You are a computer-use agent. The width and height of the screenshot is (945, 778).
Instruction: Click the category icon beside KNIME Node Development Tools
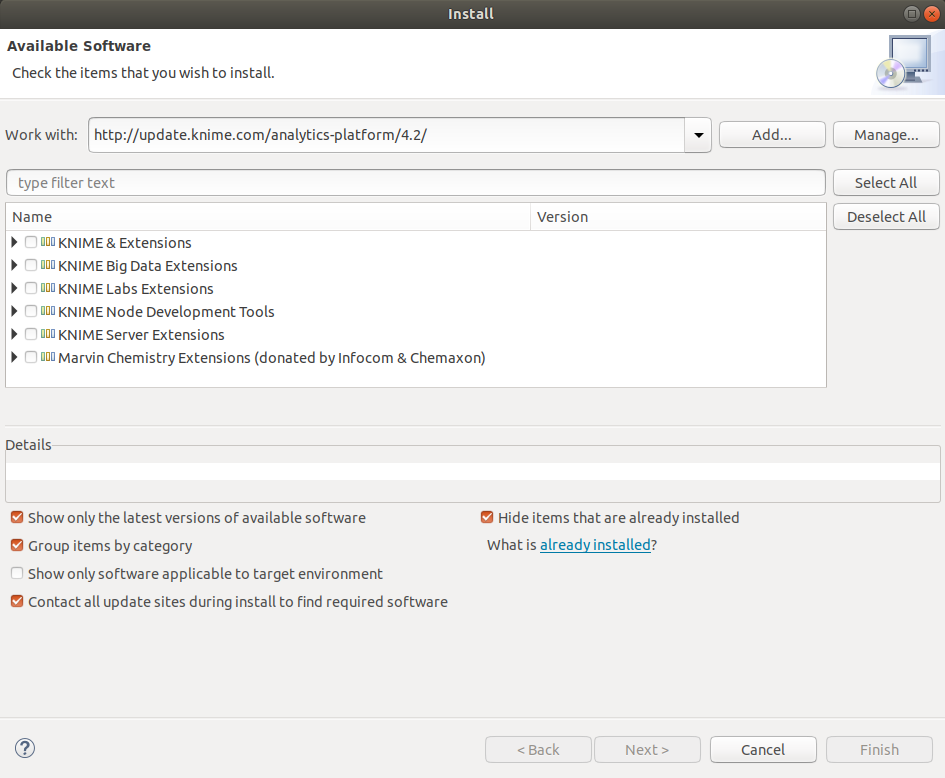(48, 311)
